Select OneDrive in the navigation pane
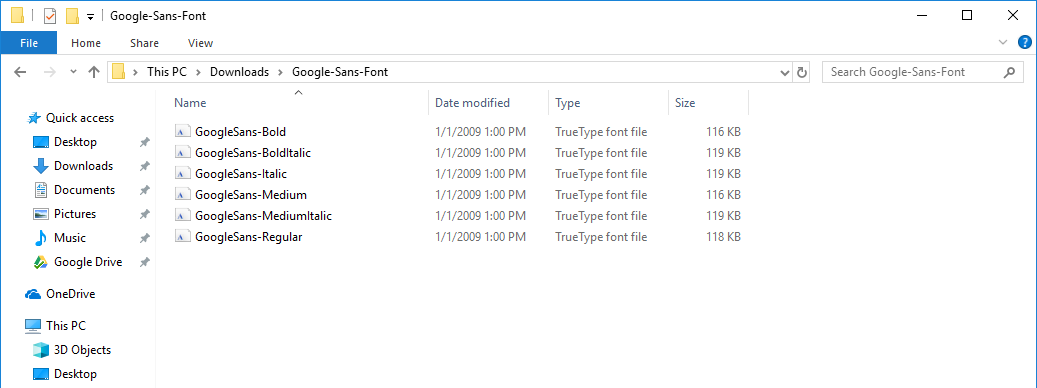This screenshot has width=1037, height=388. pyautogui.click(x=70, y=294)
